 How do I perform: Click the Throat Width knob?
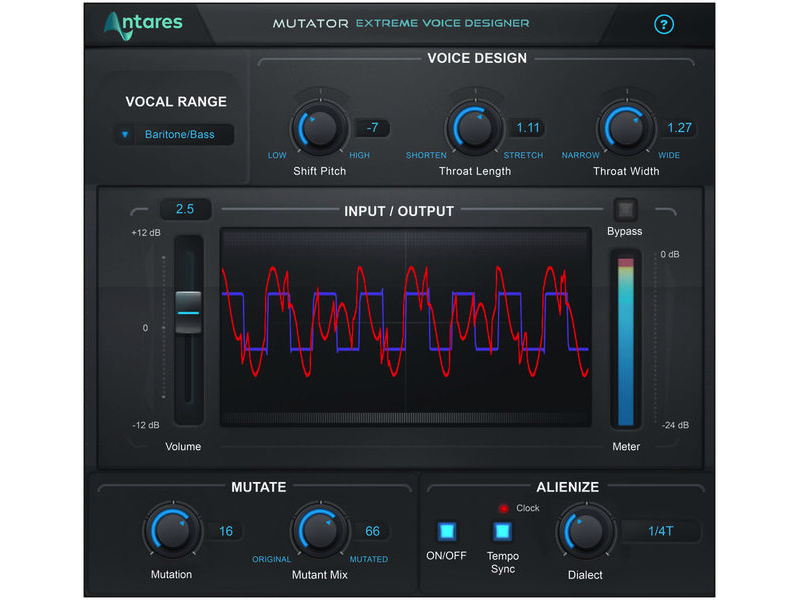[x=626, y=128]
